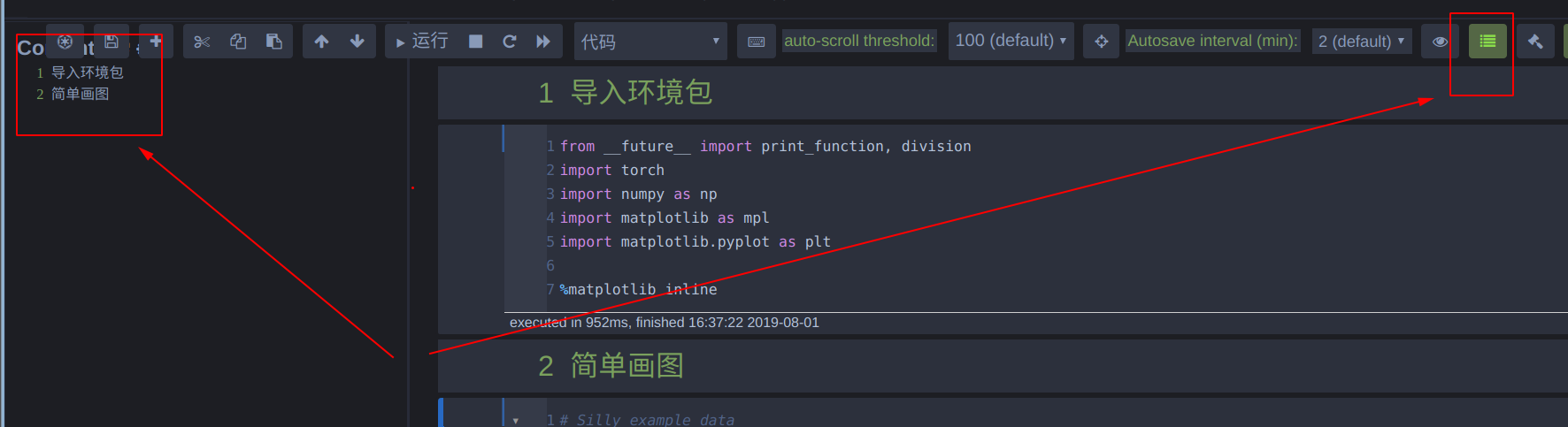Click the from __future__ import code line
This screenshot has height=427, width=1568.
pyautogui.click(x=765, y=146)
